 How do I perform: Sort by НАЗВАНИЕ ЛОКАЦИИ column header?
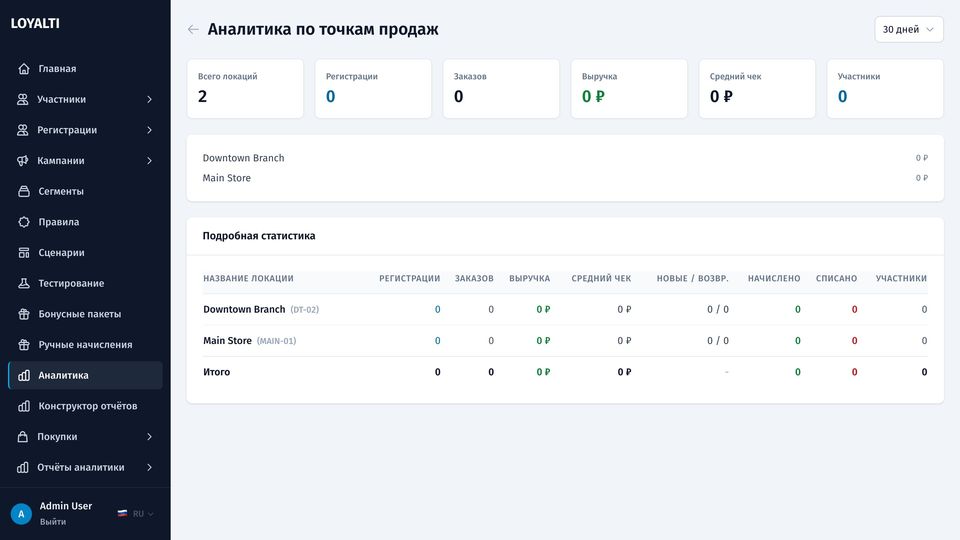pos(248,278)
